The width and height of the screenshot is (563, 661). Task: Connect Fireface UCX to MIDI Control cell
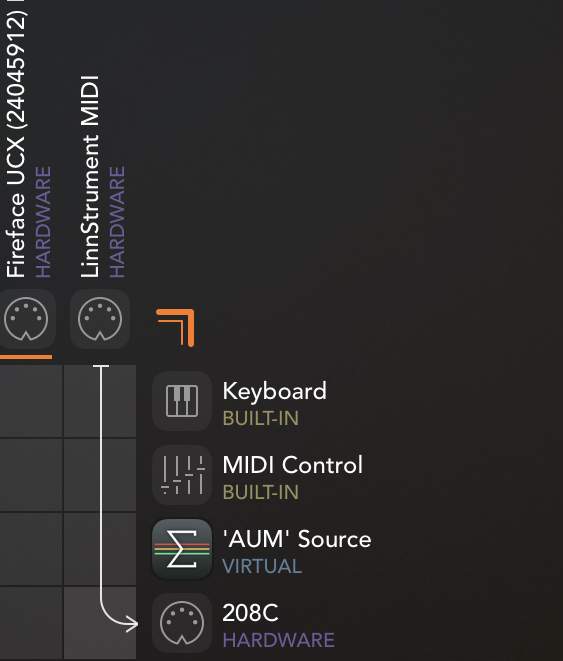[x=31, y=475]
